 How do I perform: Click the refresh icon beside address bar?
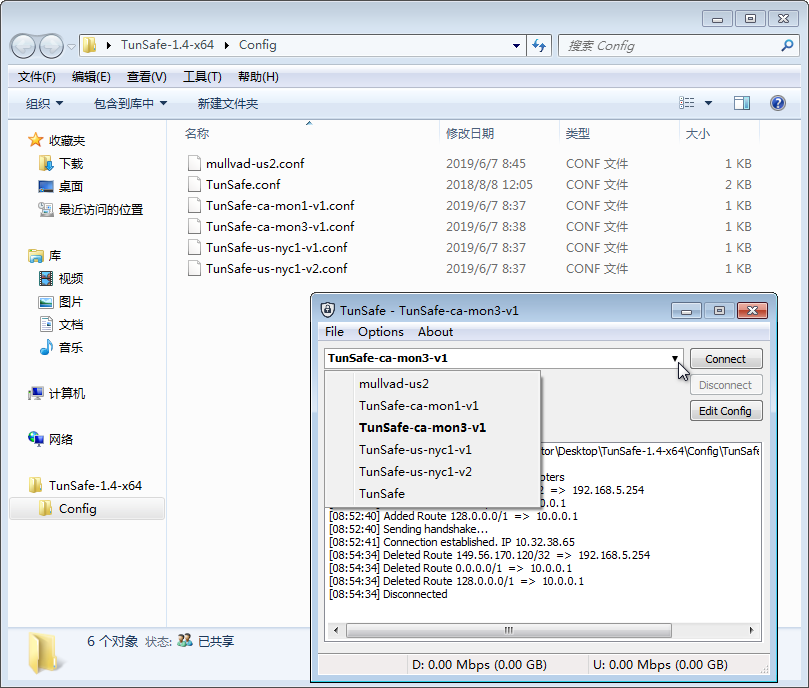pyautogui.click(x=539, y=45)
